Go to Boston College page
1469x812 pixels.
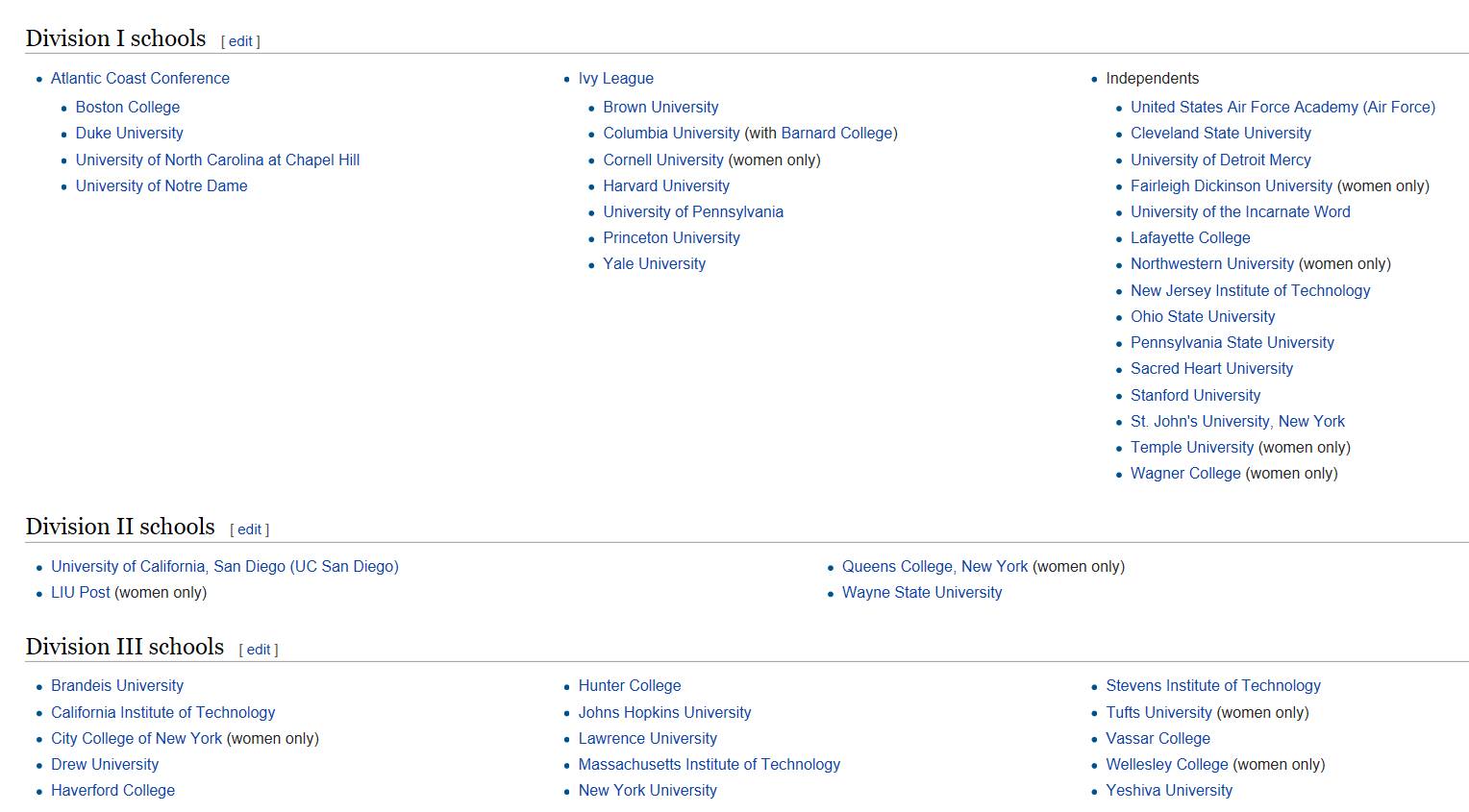click(x=128, y=108)
